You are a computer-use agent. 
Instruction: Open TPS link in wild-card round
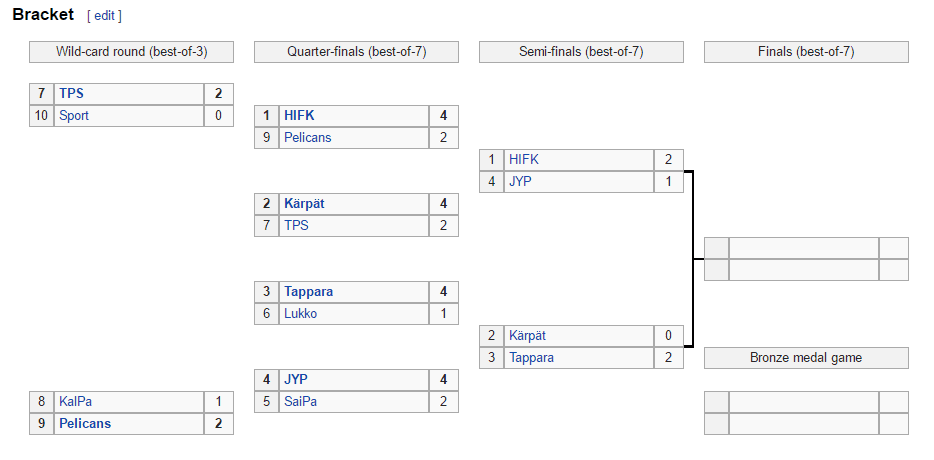[x=71, y=94]
